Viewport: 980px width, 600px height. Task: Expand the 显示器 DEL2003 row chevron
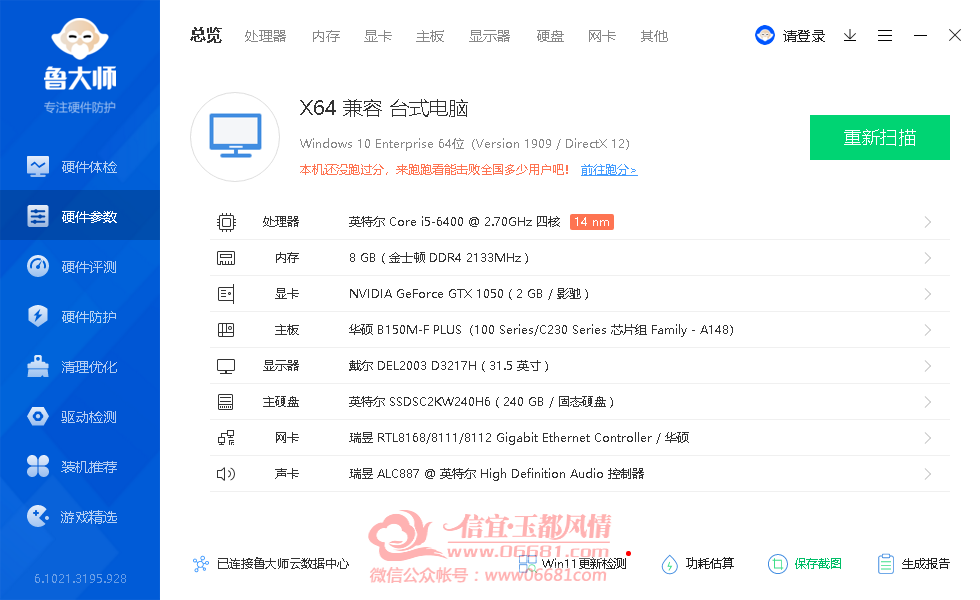928,366
